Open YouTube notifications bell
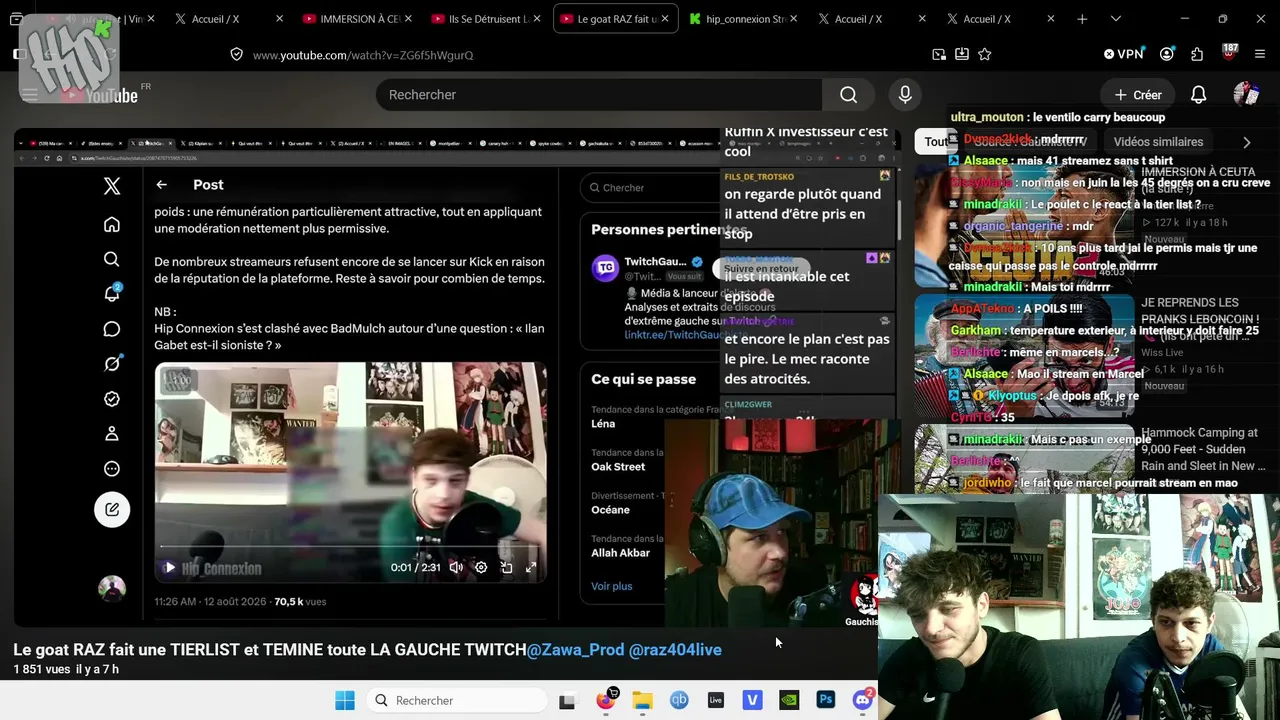The image size is (1280, 720). pos(1198,94)
